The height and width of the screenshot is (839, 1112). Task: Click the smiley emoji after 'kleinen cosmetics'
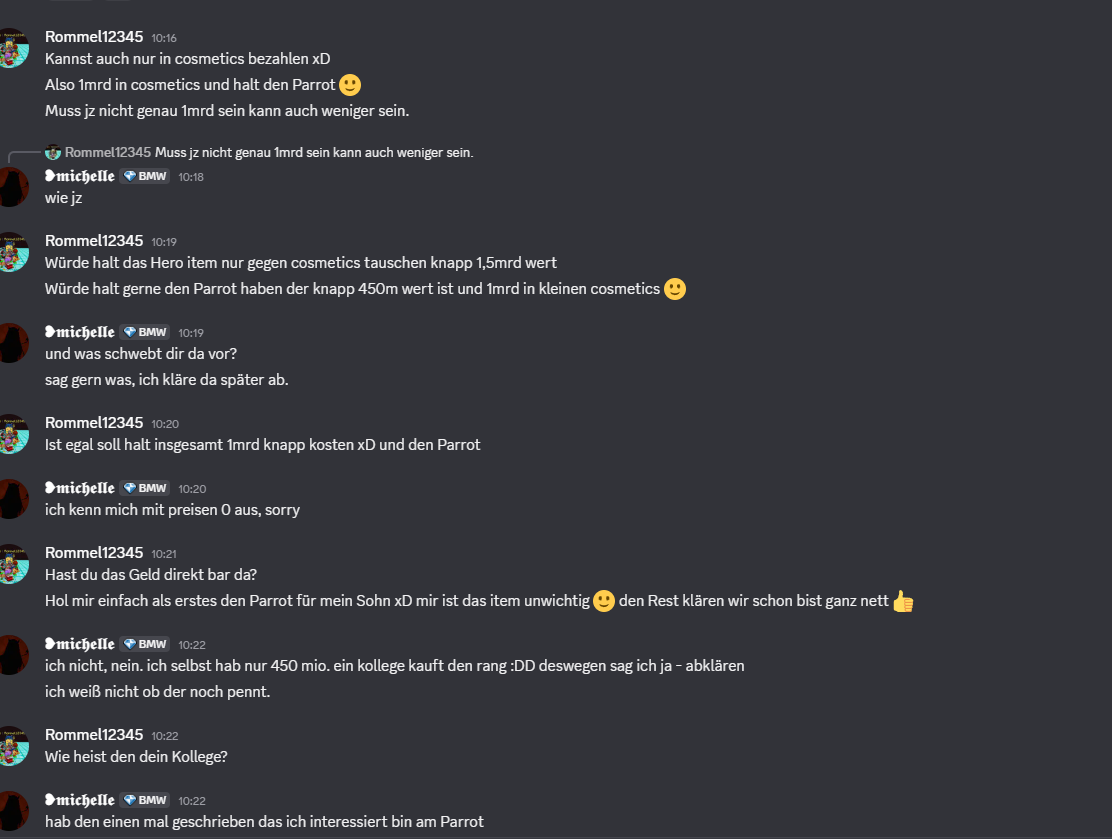tap(674, 289)
